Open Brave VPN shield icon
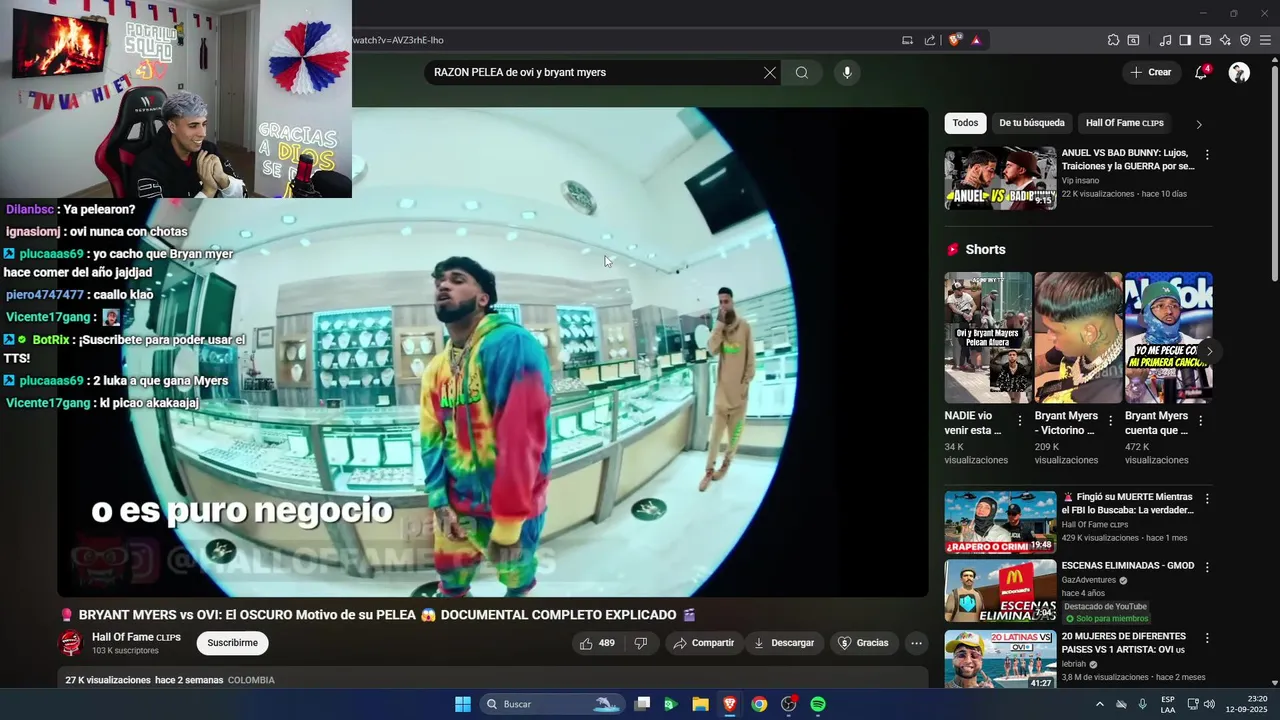1280x720 pixels. click(1245, 40)
